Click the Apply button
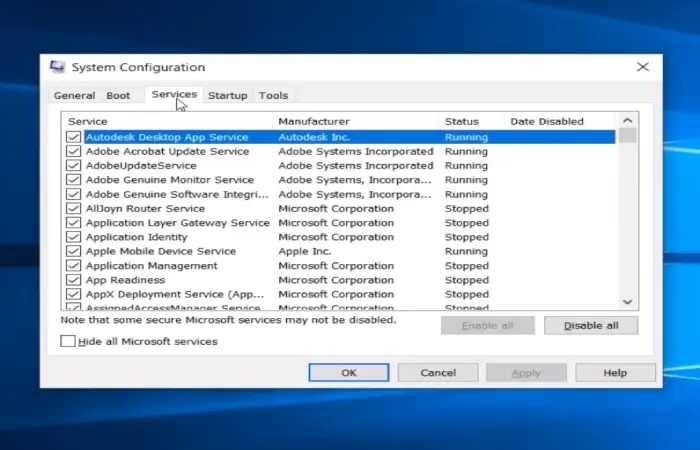 point(526,373)
